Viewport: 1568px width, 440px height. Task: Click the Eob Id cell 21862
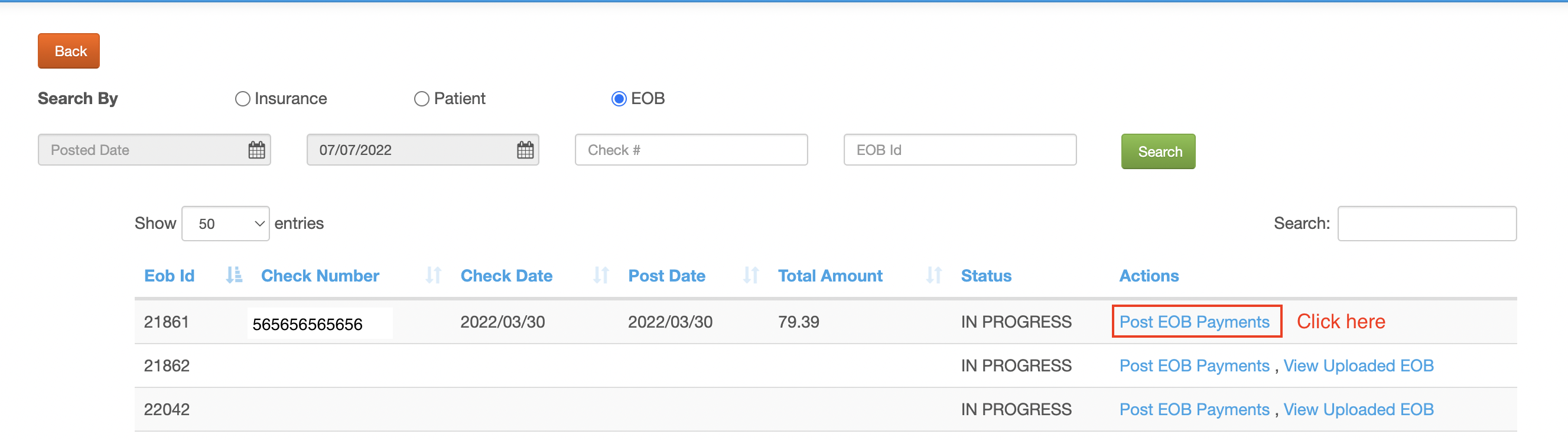(167, 365)
